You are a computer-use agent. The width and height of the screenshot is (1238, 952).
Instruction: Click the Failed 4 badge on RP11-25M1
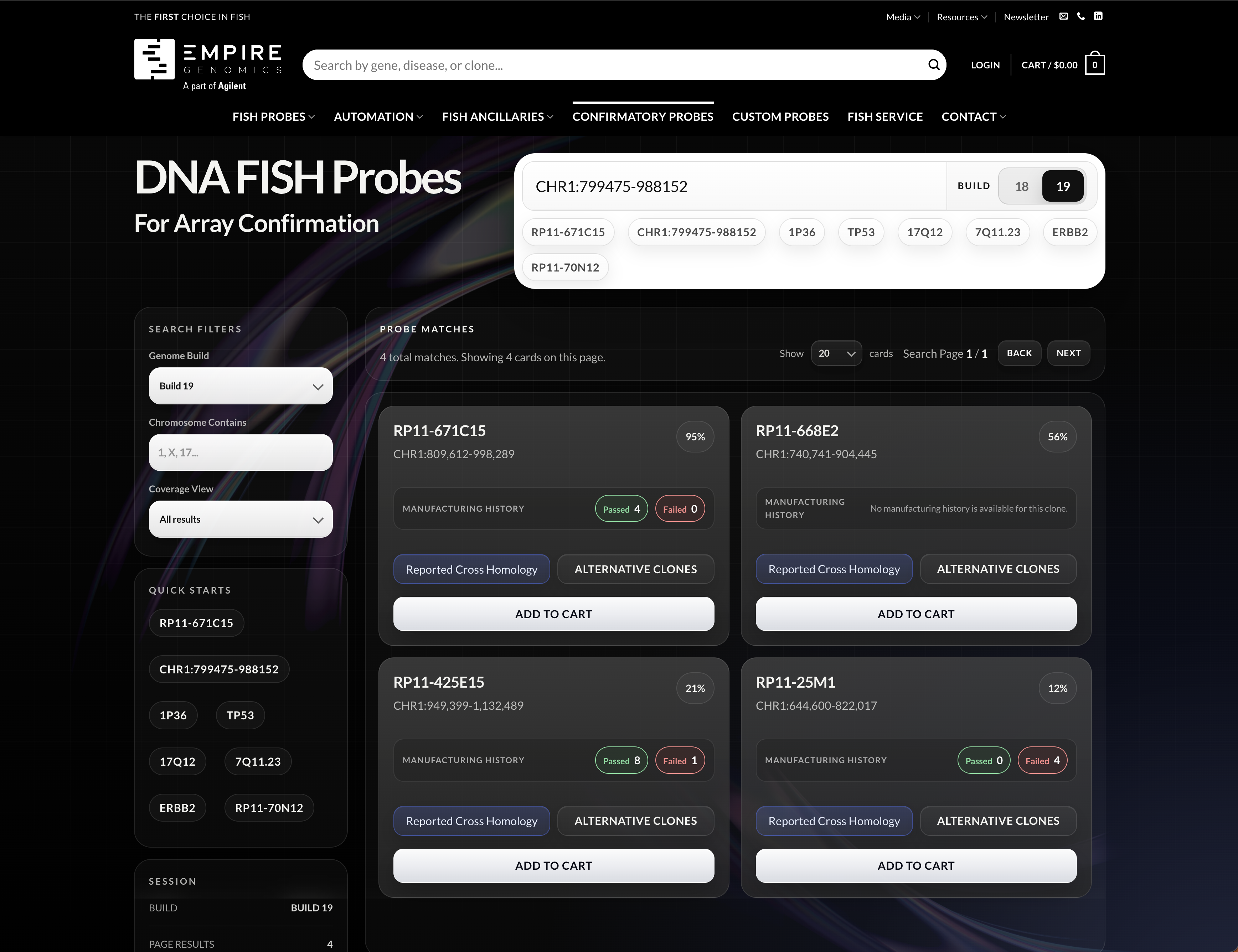click(x=1042, y=760)
